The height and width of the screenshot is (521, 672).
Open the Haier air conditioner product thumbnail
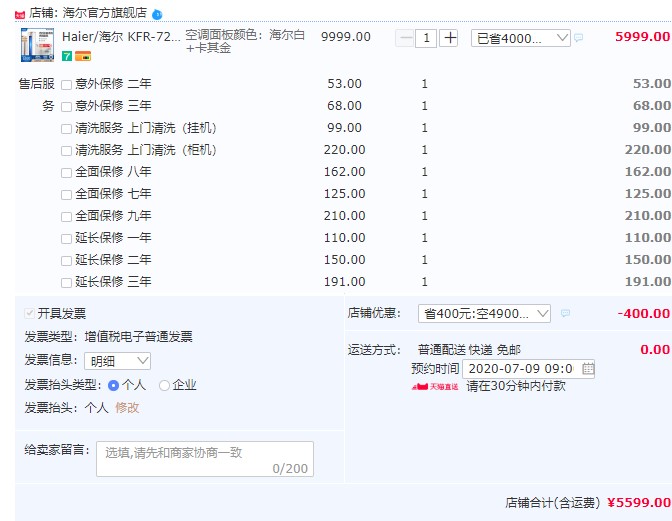(37, 45)
